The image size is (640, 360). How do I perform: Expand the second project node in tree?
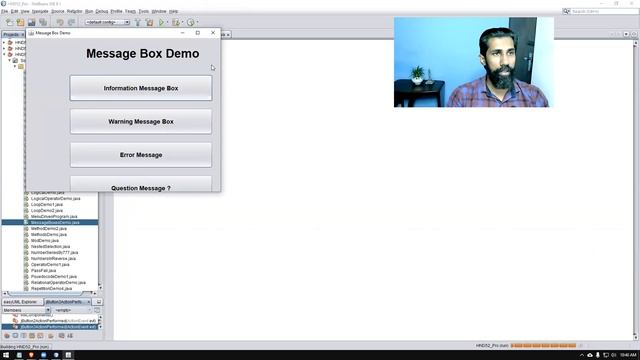pos(4,48)
